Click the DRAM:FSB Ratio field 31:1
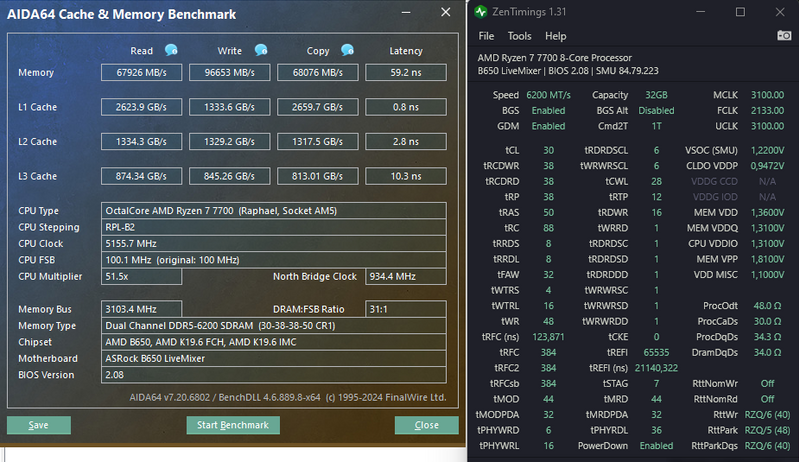Screen dimensions: 799x462 pyautogui.click(x=406, y=309)
